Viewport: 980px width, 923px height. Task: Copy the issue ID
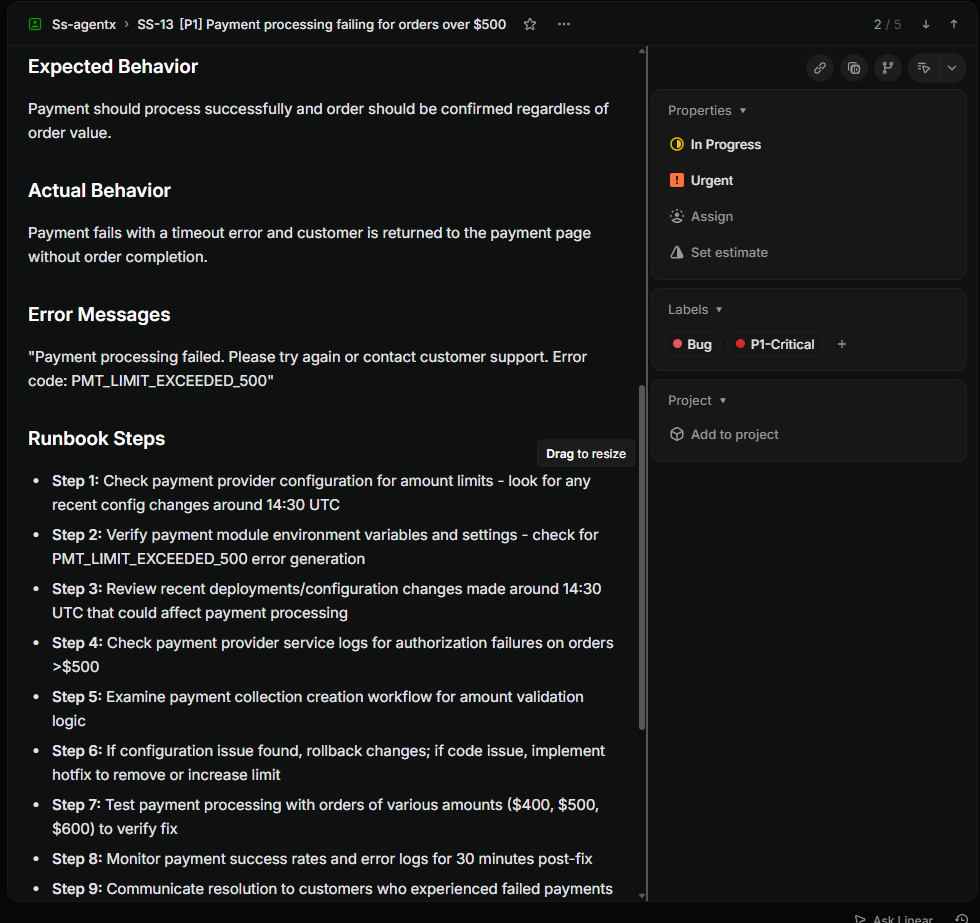tap(854, 68)
